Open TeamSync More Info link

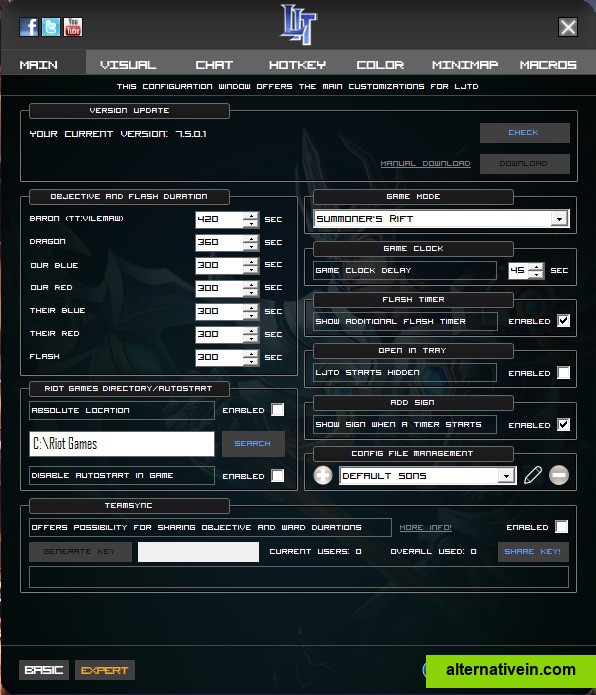(425, 527)
